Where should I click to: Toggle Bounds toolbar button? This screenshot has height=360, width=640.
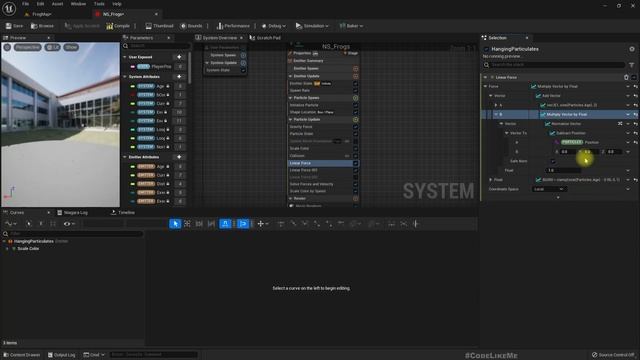(191, 26)
